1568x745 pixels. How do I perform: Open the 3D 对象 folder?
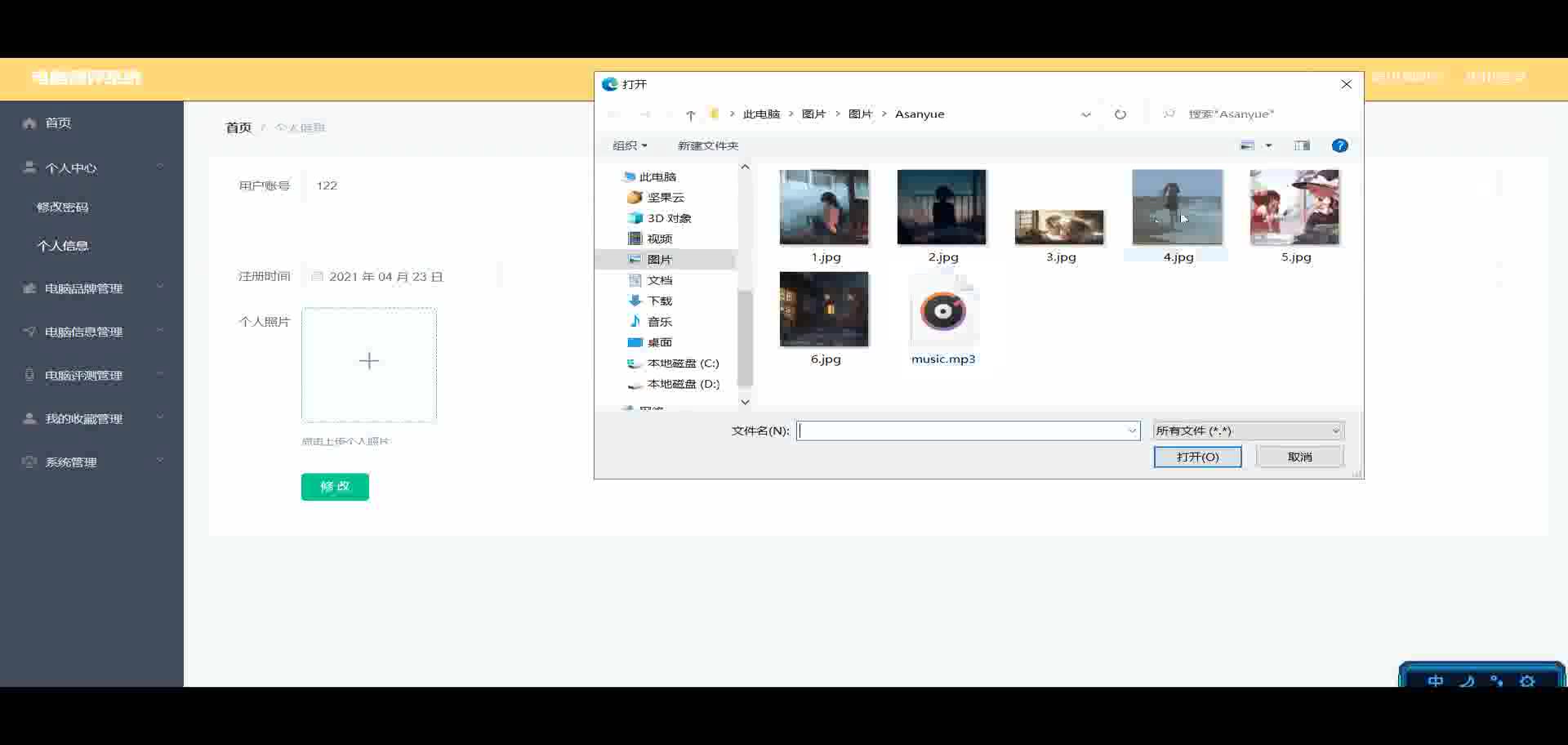(668, 218)
